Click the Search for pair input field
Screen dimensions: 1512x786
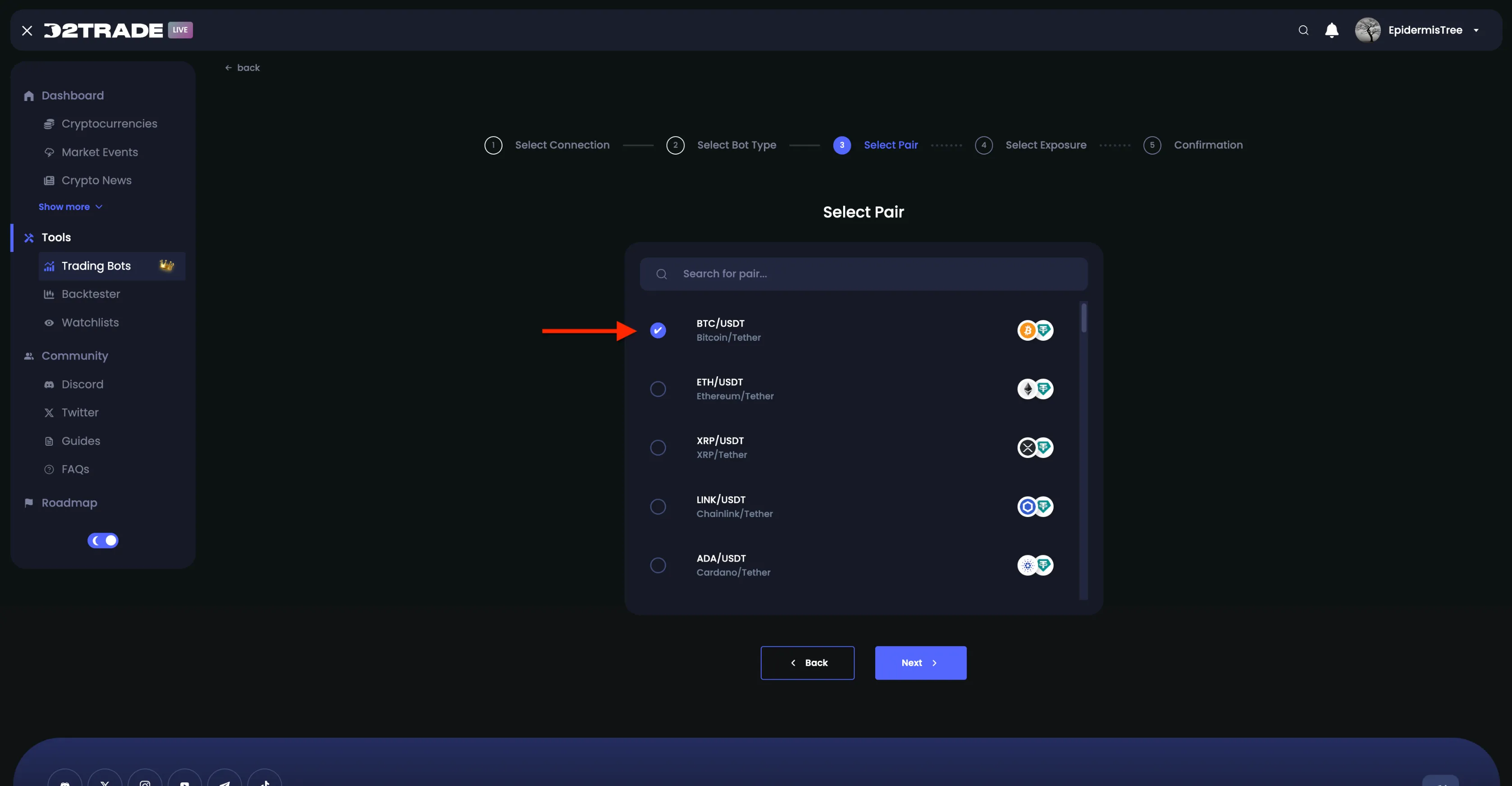pyautogui.click(x=863, y=274)
